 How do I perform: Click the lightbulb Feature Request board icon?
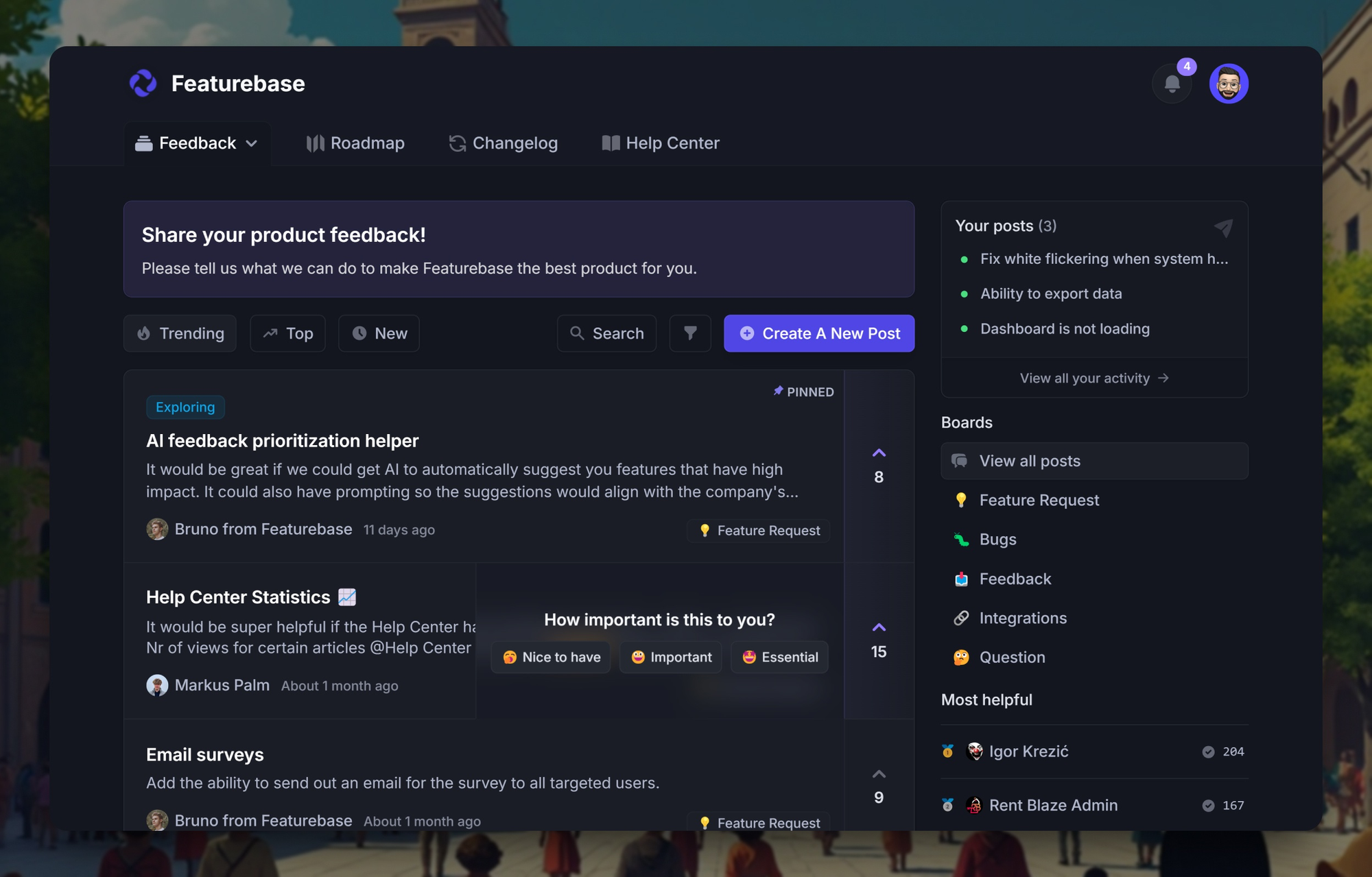pos(962,500)
